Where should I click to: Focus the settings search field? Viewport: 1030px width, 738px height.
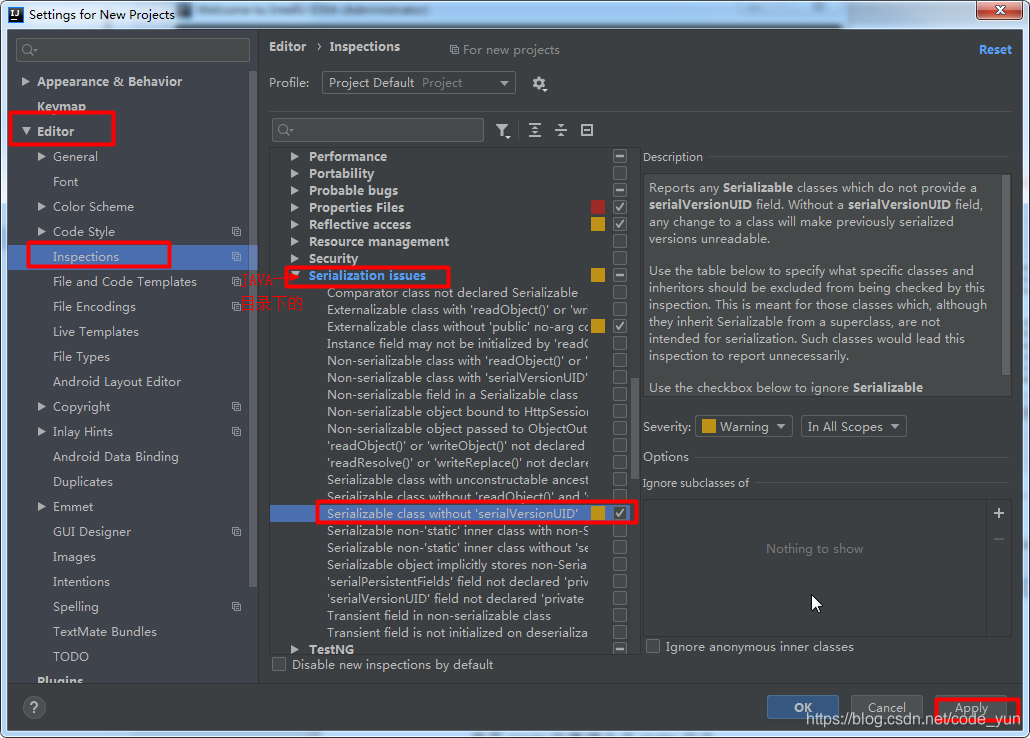coord(133,50)
